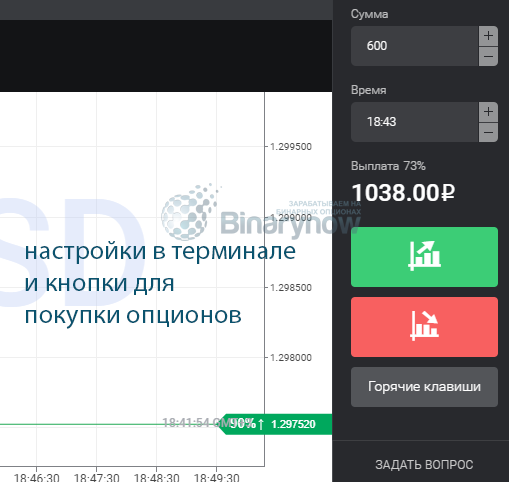Decrease the Сумма amount with minus

tap(488, 56)
